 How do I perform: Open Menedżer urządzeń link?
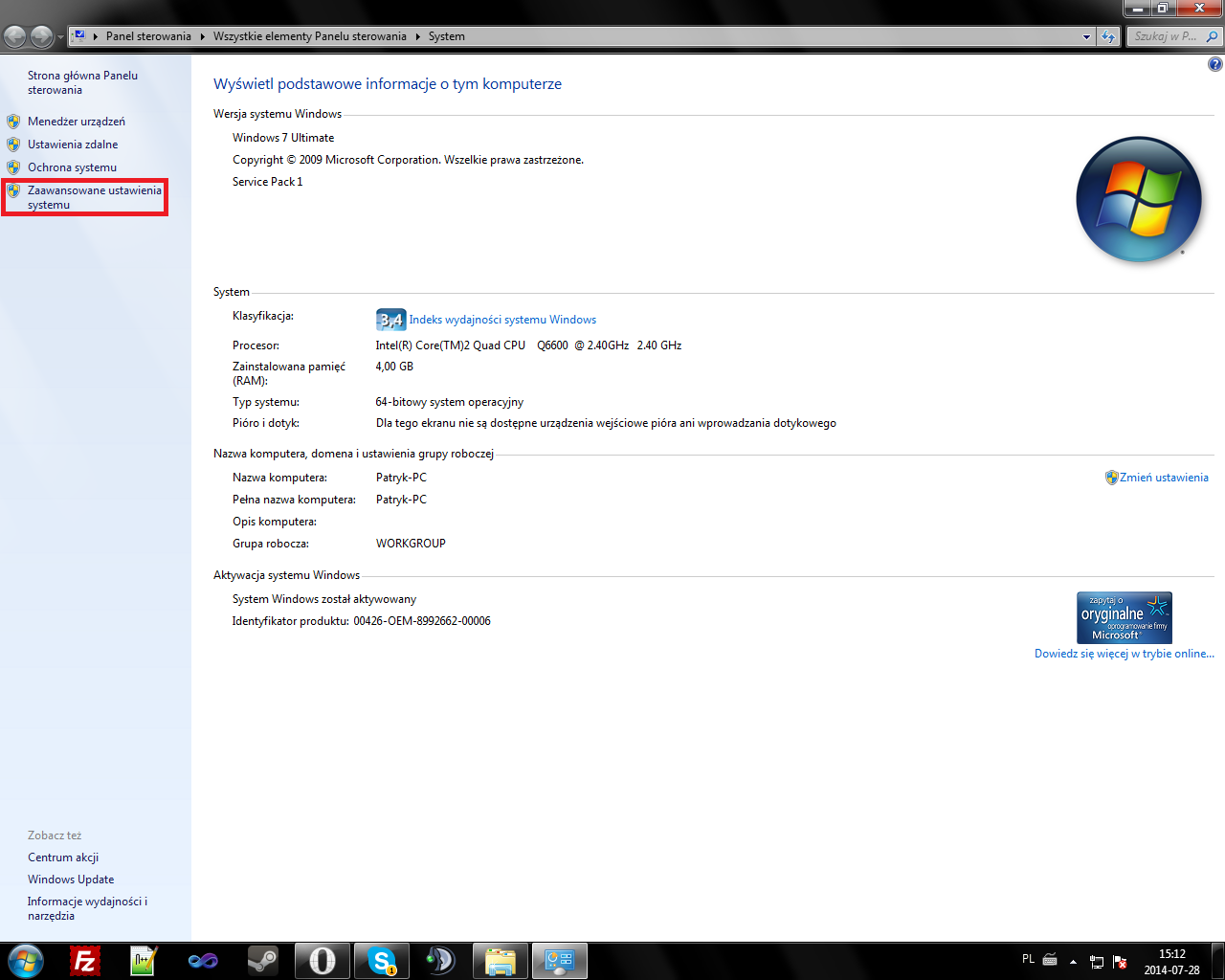point(77,122)
